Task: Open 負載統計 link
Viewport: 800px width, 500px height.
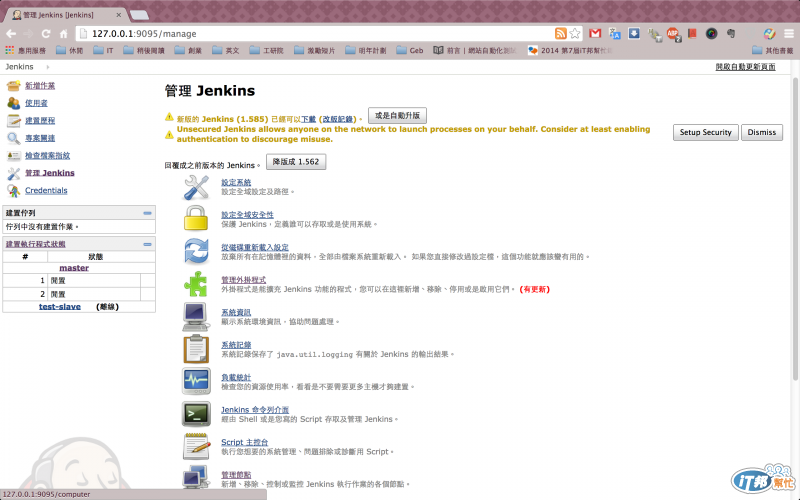Action: tap(236, 377)
